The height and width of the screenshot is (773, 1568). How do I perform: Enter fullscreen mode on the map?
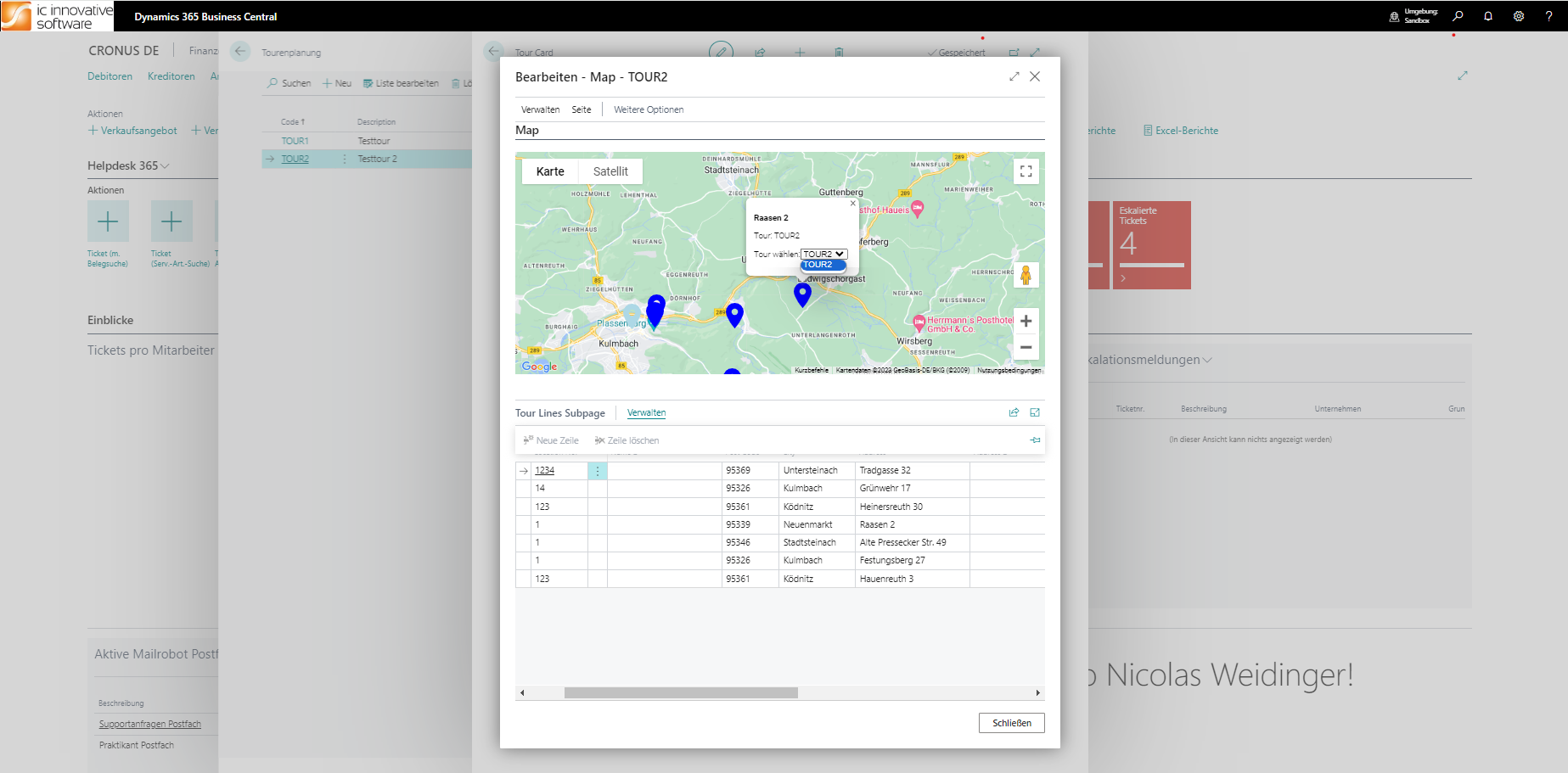[x=1026, y=171]
